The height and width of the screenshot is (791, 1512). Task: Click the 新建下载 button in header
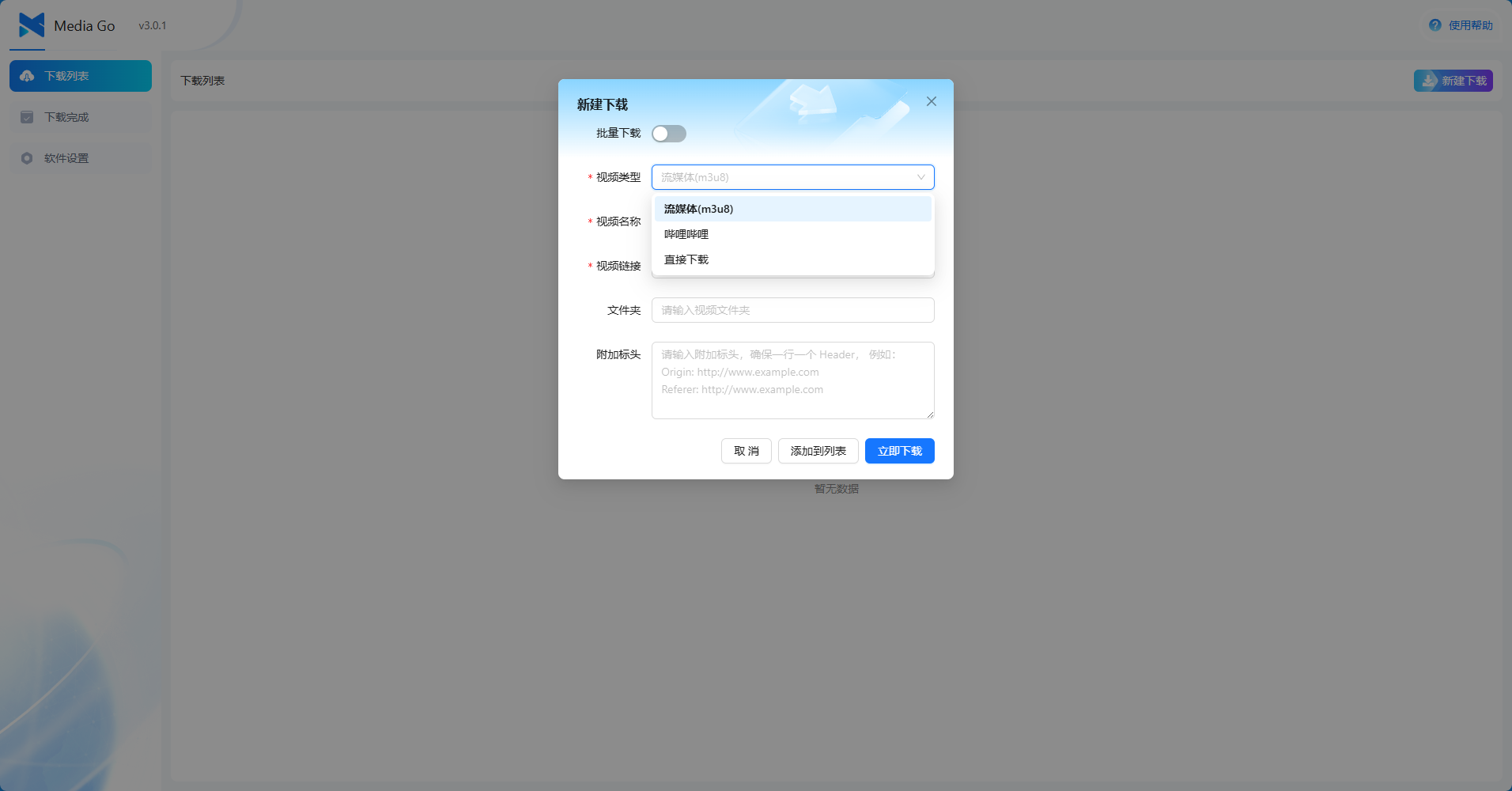(x=1453, y=81)
